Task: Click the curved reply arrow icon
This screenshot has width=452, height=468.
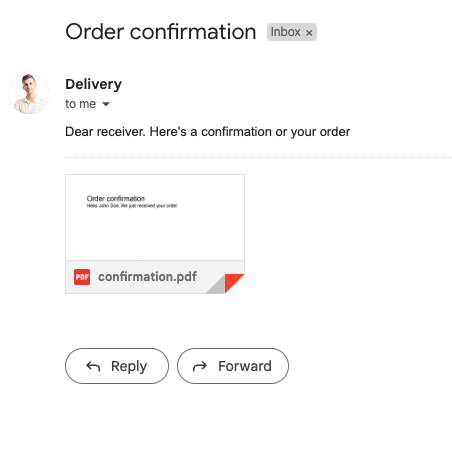Action: click(x=93, y=366)
